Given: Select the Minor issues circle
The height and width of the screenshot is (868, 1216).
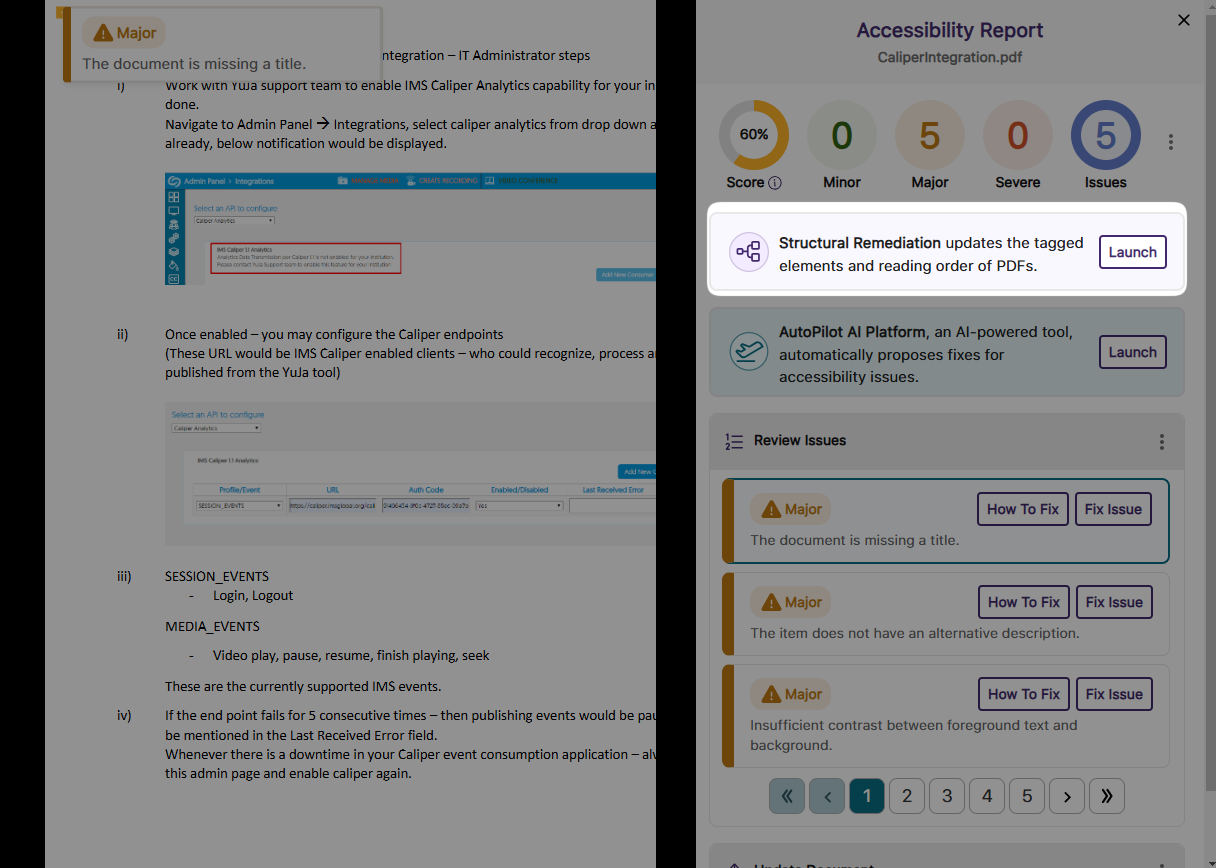Looking at the screenshot, I should [841, 136].
